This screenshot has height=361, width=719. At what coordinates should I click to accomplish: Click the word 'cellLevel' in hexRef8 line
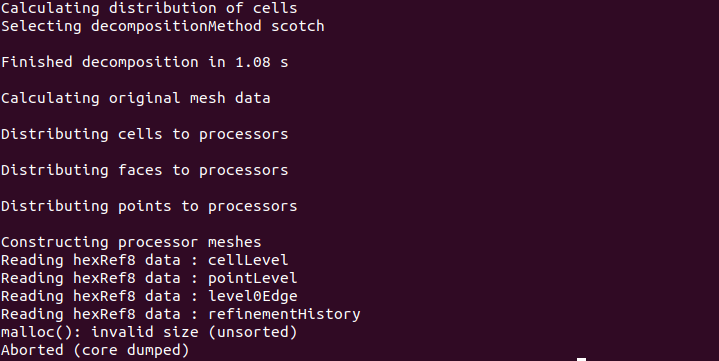[248, 260]
